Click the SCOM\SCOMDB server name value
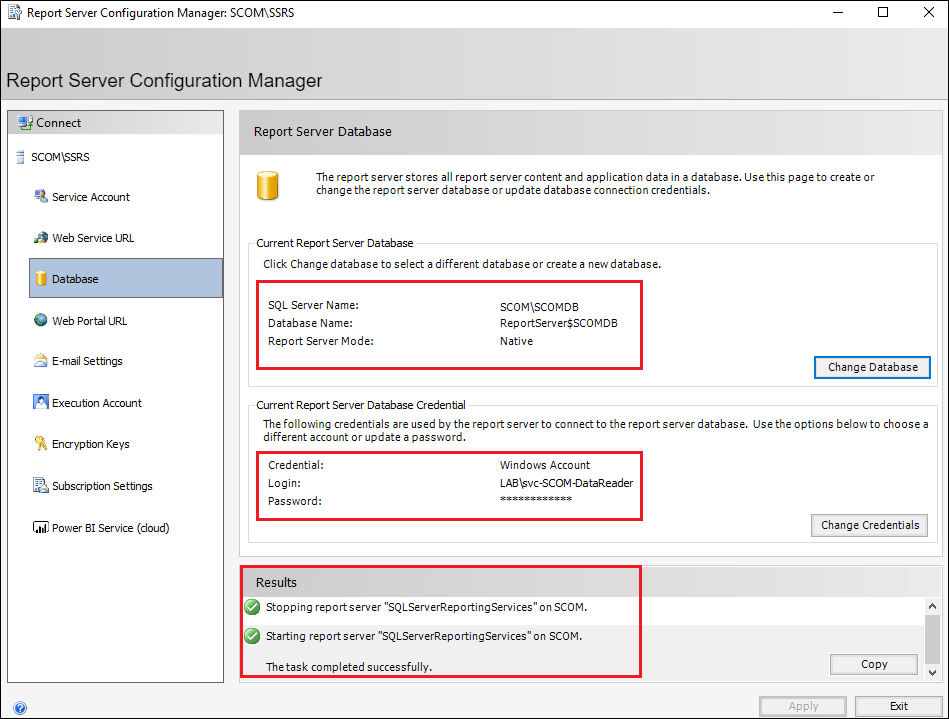 (539, 307)
